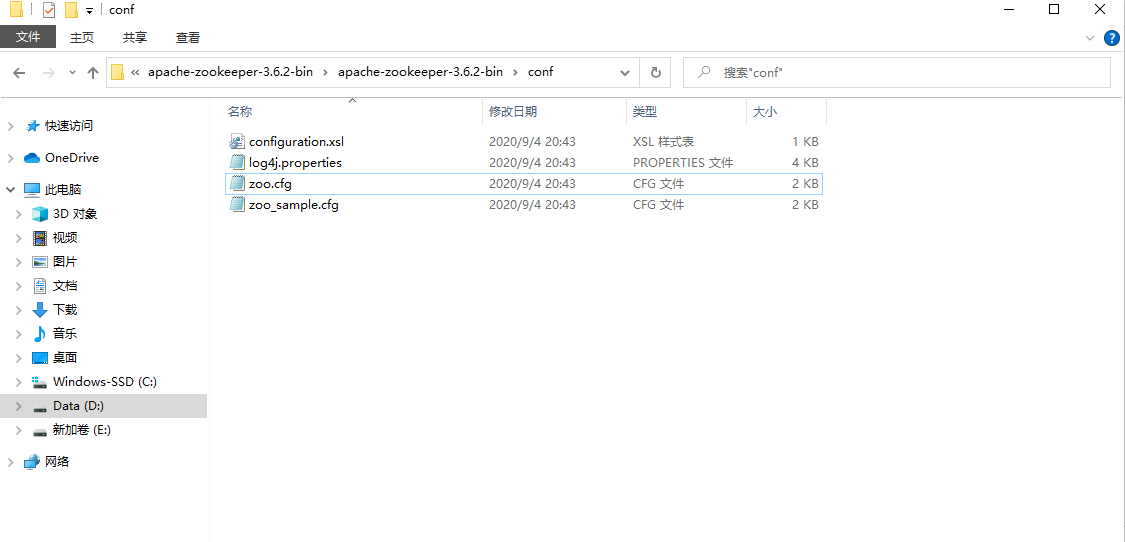Image resolution: width=1125 pixels, height=542 pixels.
Task: Select 下载 in the navigation pane
Action: coord(65,310)
